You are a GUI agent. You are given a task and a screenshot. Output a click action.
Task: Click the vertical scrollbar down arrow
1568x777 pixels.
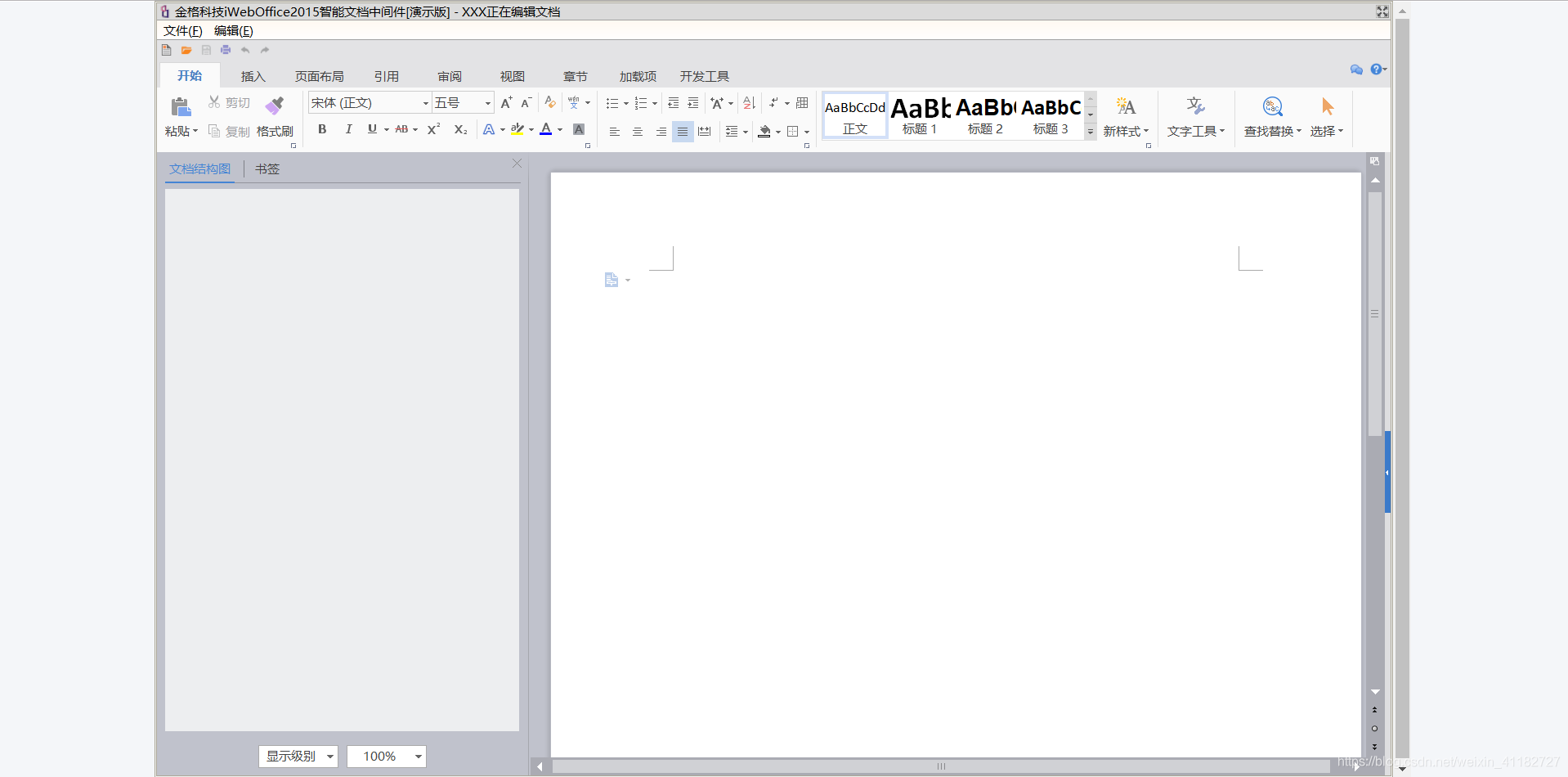pyautogui.click(x=1375, y=692)
